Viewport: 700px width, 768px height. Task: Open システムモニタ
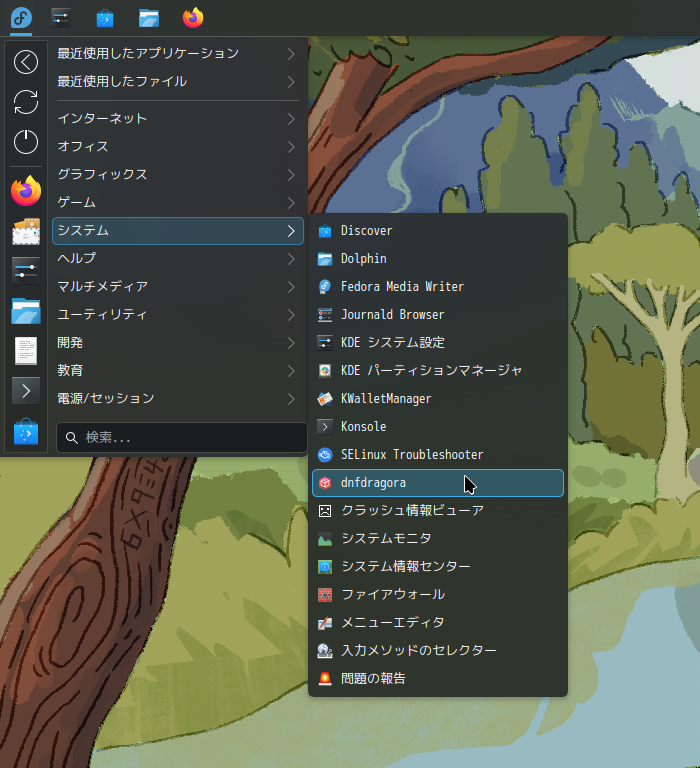(x=438, y=538)
